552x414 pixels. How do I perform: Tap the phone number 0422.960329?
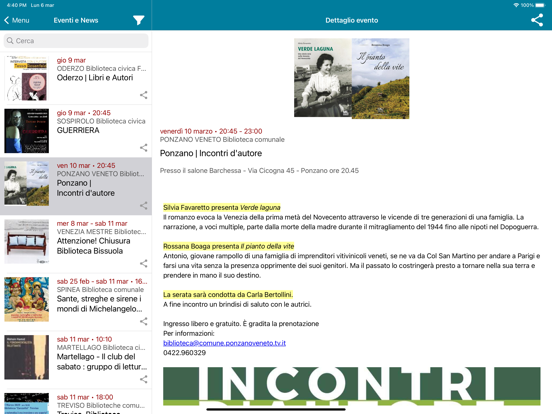184,353
